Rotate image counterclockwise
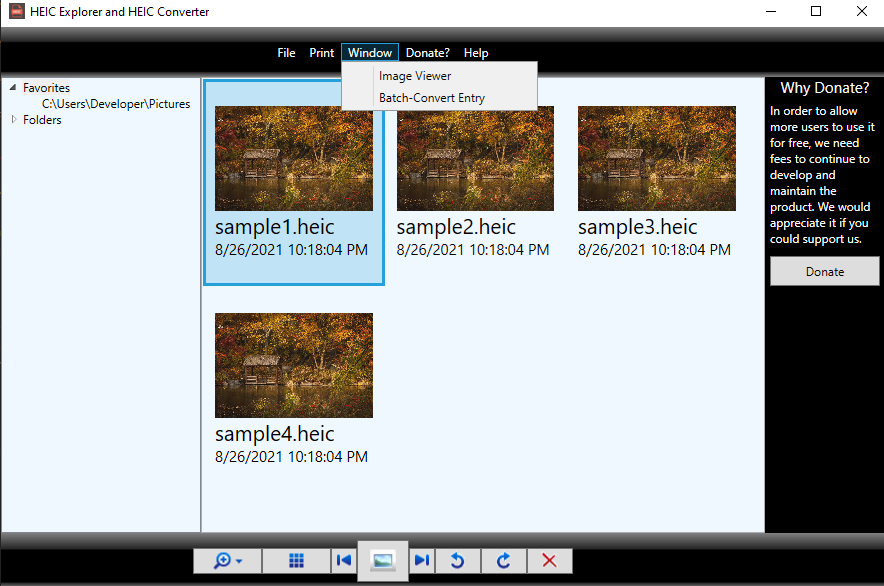 pos(457,561)
